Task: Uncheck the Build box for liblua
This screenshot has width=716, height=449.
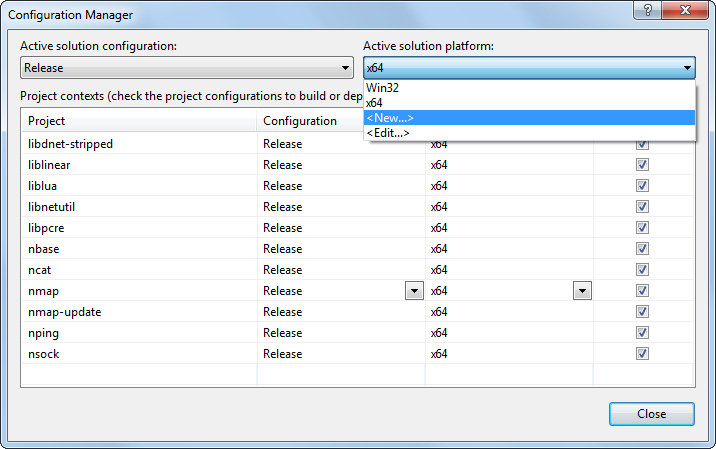Action: click(642, 185)
